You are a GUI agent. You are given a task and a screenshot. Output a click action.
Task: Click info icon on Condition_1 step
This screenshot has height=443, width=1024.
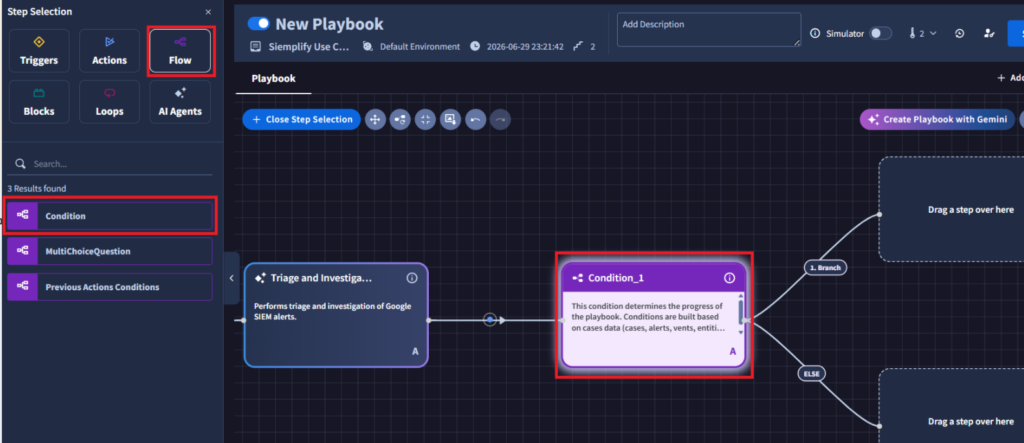point(729,278)
